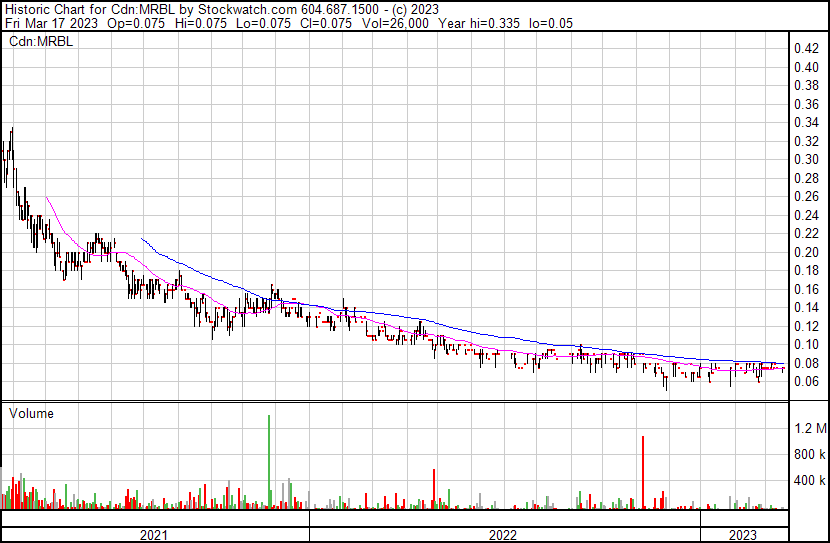The width and height of the screenshot is (830, 543).
Task: Click the 1.2 M volume axis label
Action: tap(809, 429)
